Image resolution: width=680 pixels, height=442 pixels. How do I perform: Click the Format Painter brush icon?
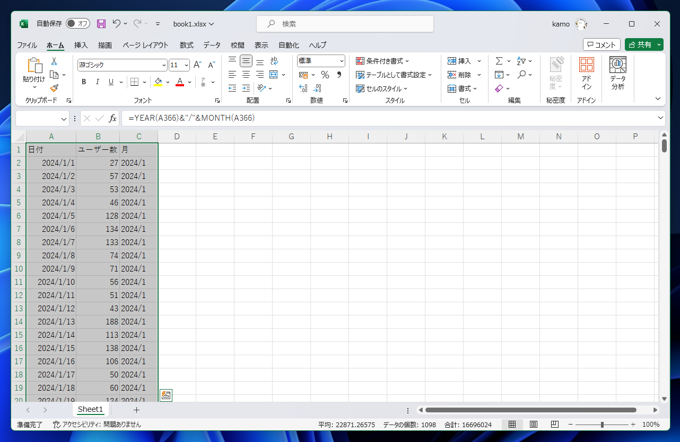[x=54, y=88]
